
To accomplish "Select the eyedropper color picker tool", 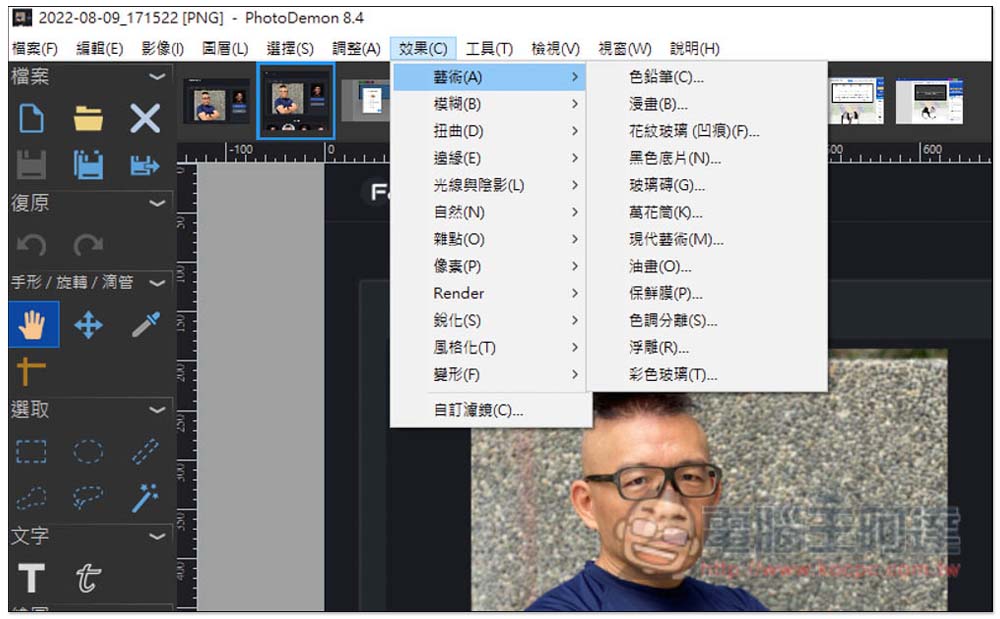I will point(145,325).
